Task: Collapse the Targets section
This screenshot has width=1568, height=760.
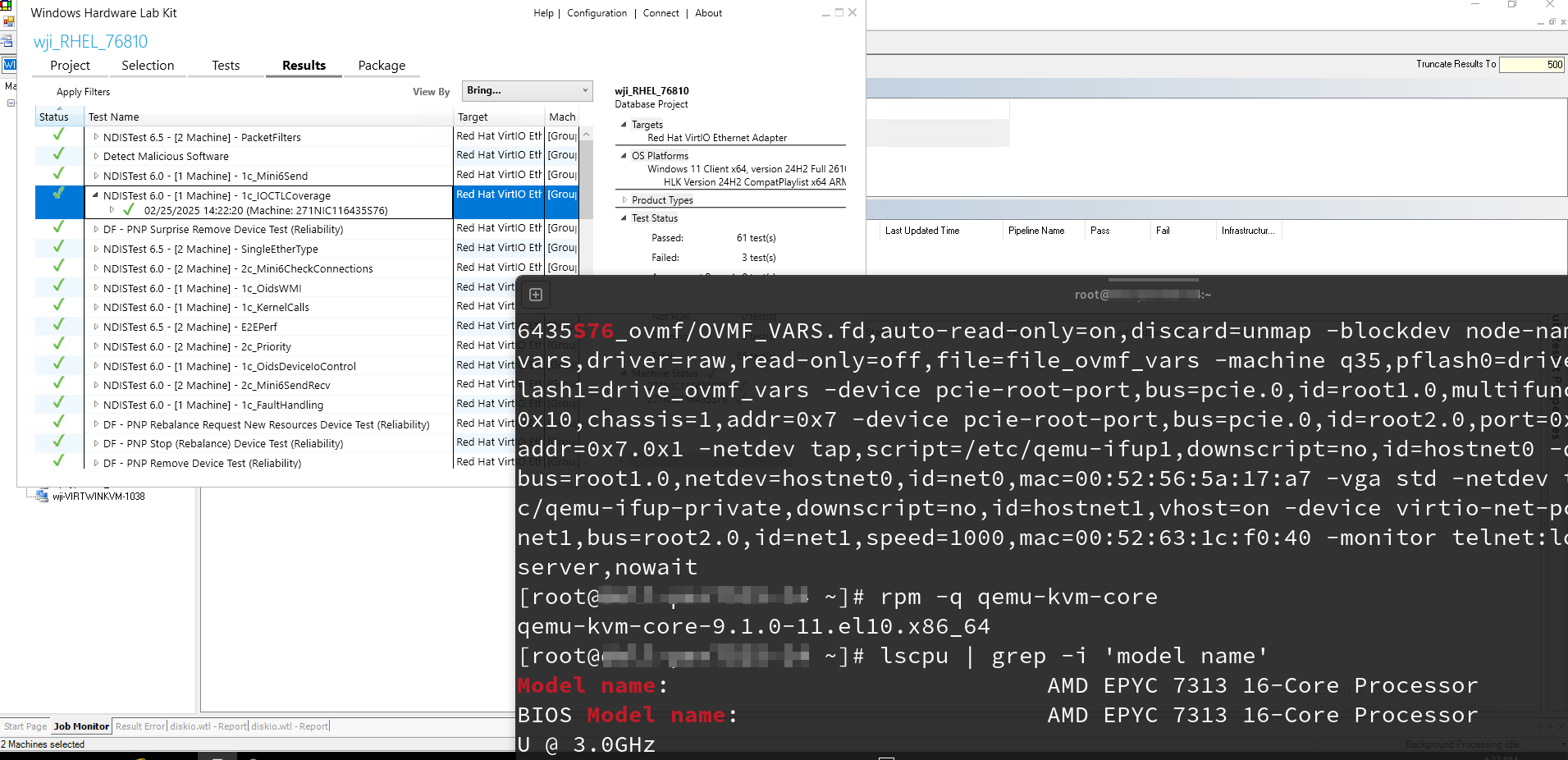Action: point(624,125)
